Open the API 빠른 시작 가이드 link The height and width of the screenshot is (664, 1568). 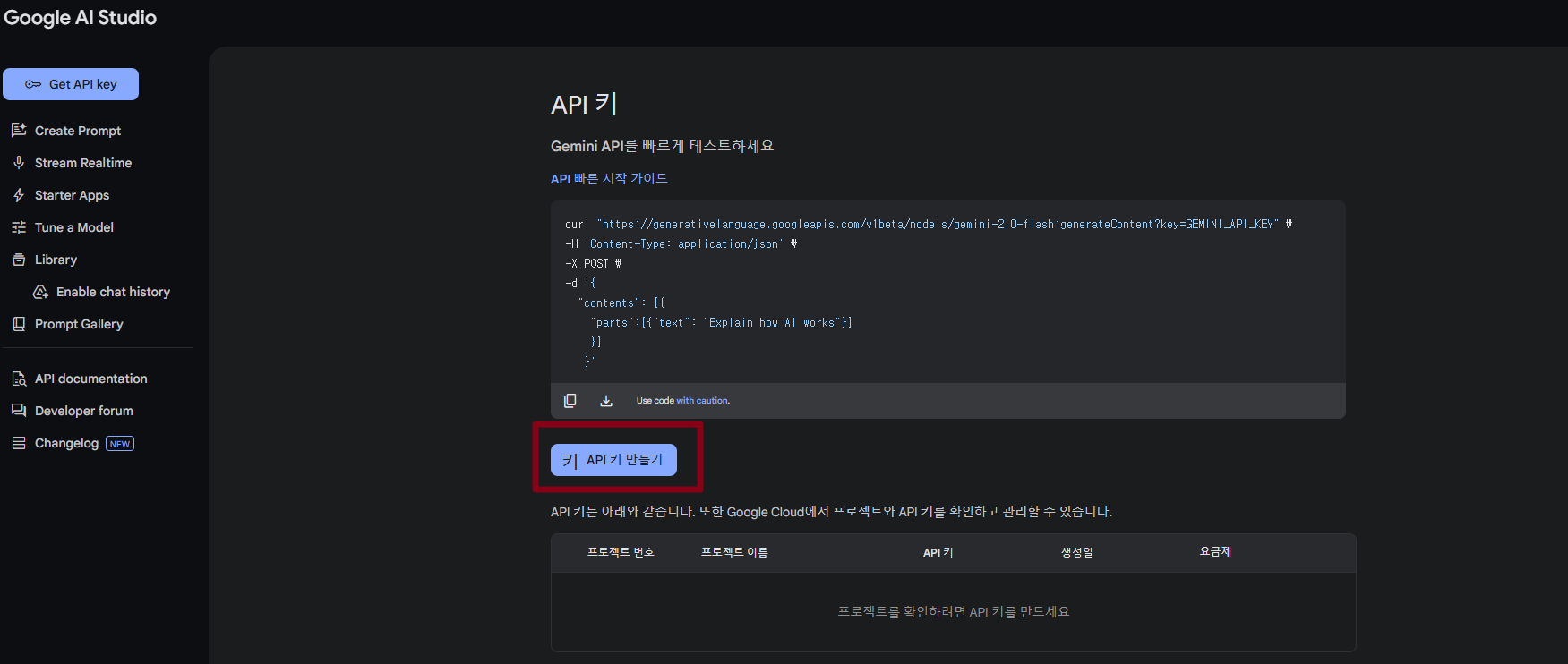click(x=609, y=179)
